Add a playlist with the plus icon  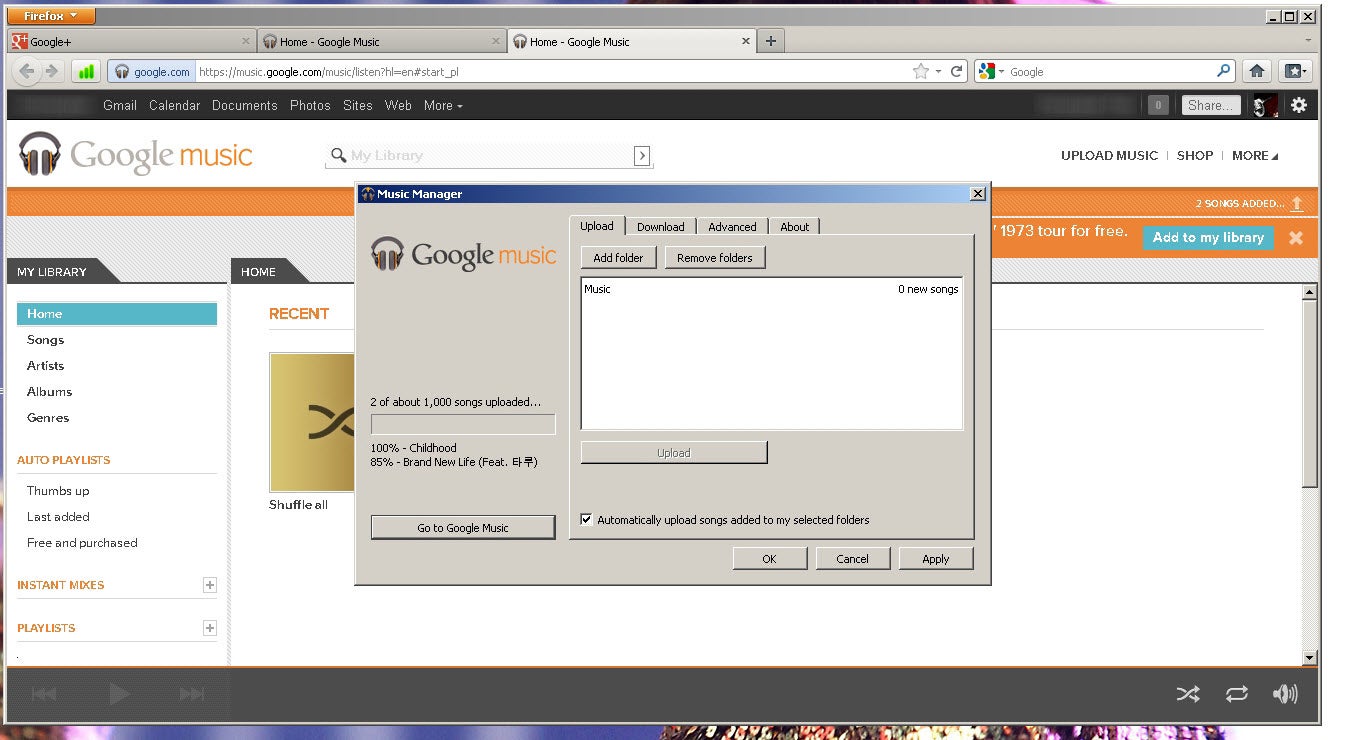click(210, 628)
